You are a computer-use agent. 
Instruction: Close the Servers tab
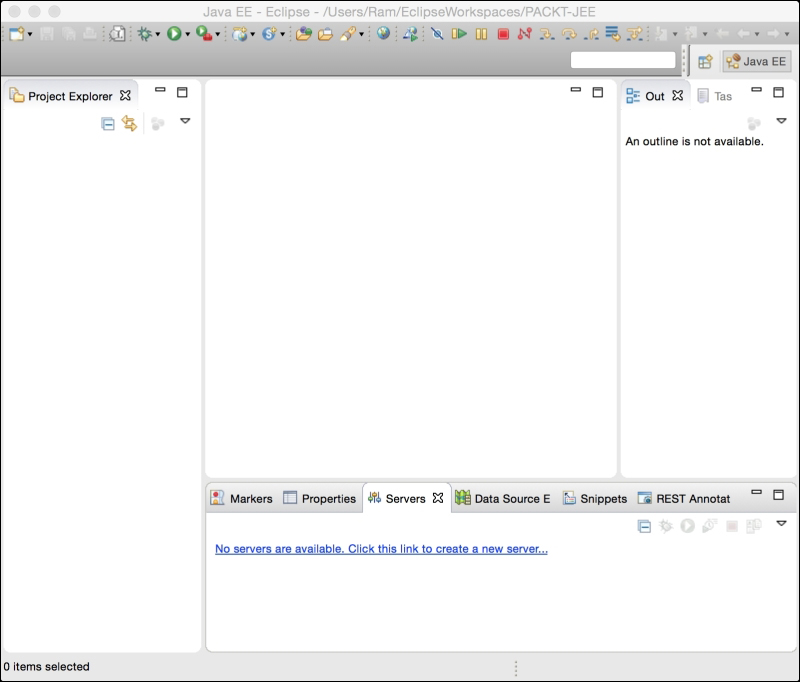point(438,498)
